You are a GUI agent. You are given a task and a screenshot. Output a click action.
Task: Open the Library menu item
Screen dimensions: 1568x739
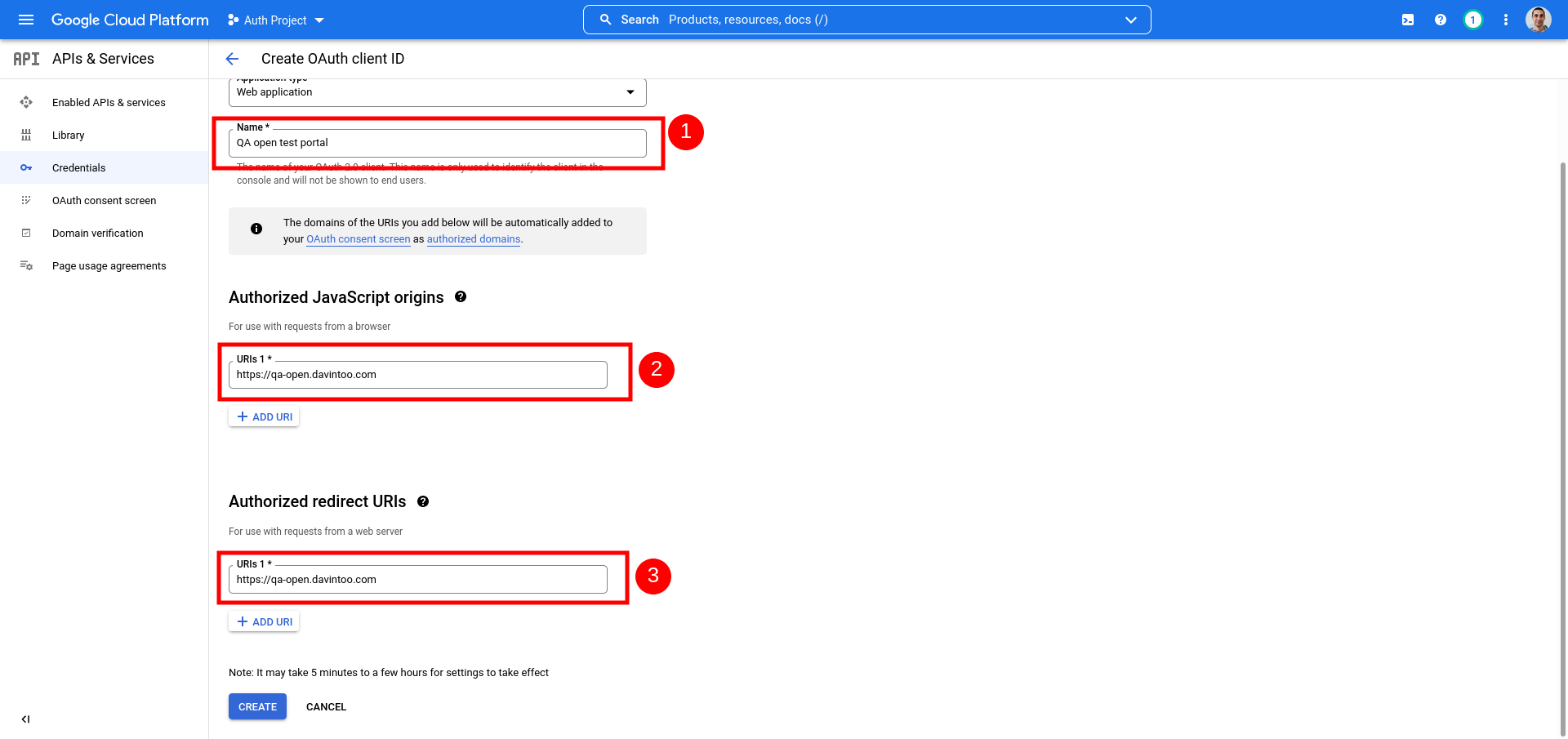[105, 135]
